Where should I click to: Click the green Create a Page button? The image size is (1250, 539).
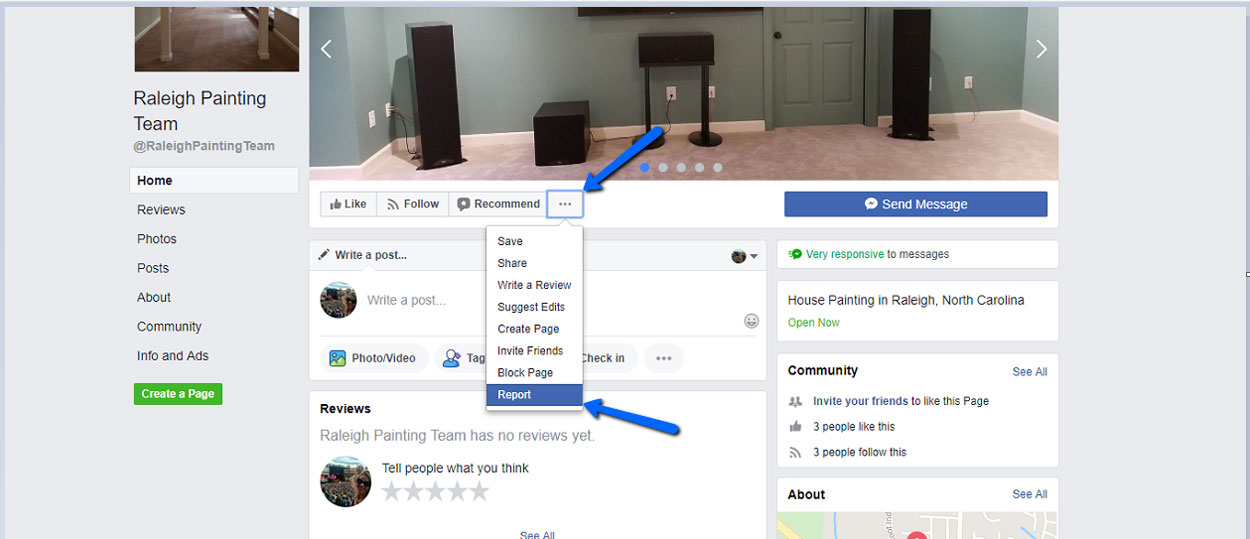[x=178, y=394]
